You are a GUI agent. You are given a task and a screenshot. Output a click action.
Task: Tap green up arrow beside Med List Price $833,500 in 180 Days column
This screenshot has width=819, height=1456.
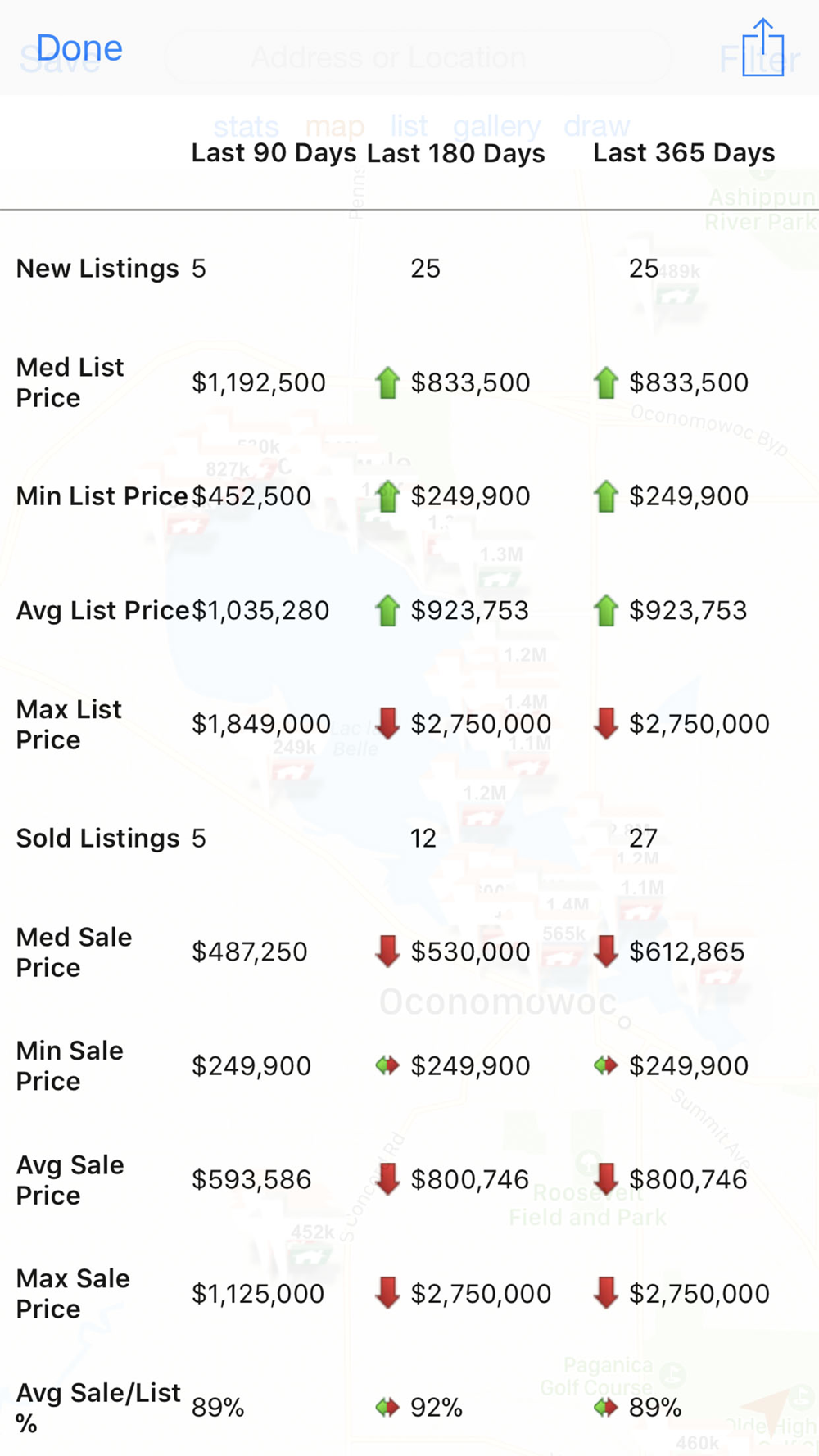pyautogui.click(x=387, y=382)
